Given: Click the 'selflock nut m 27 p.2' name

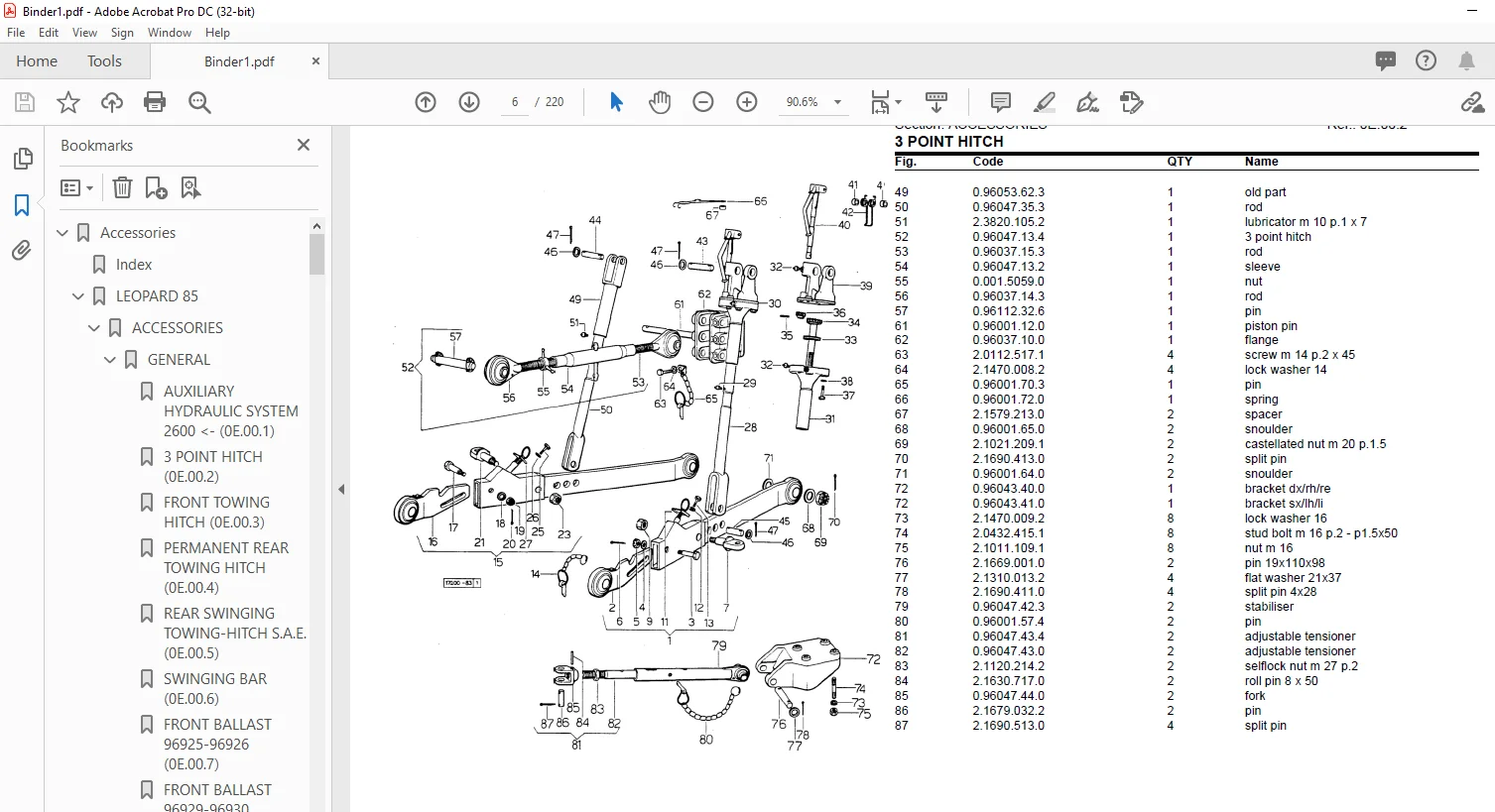Looking at the screenshot, I should (1302, 666).
